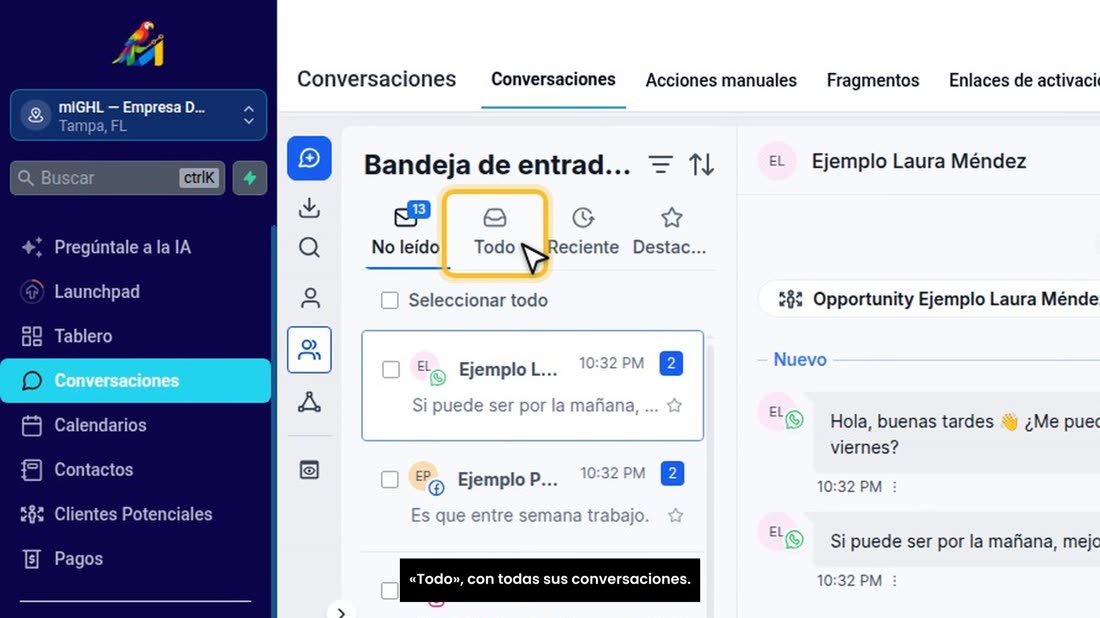The image size is (1100, 618).
Task: Star the 'Es que entre semana trabajo' conversation
Action: (675, 516)
